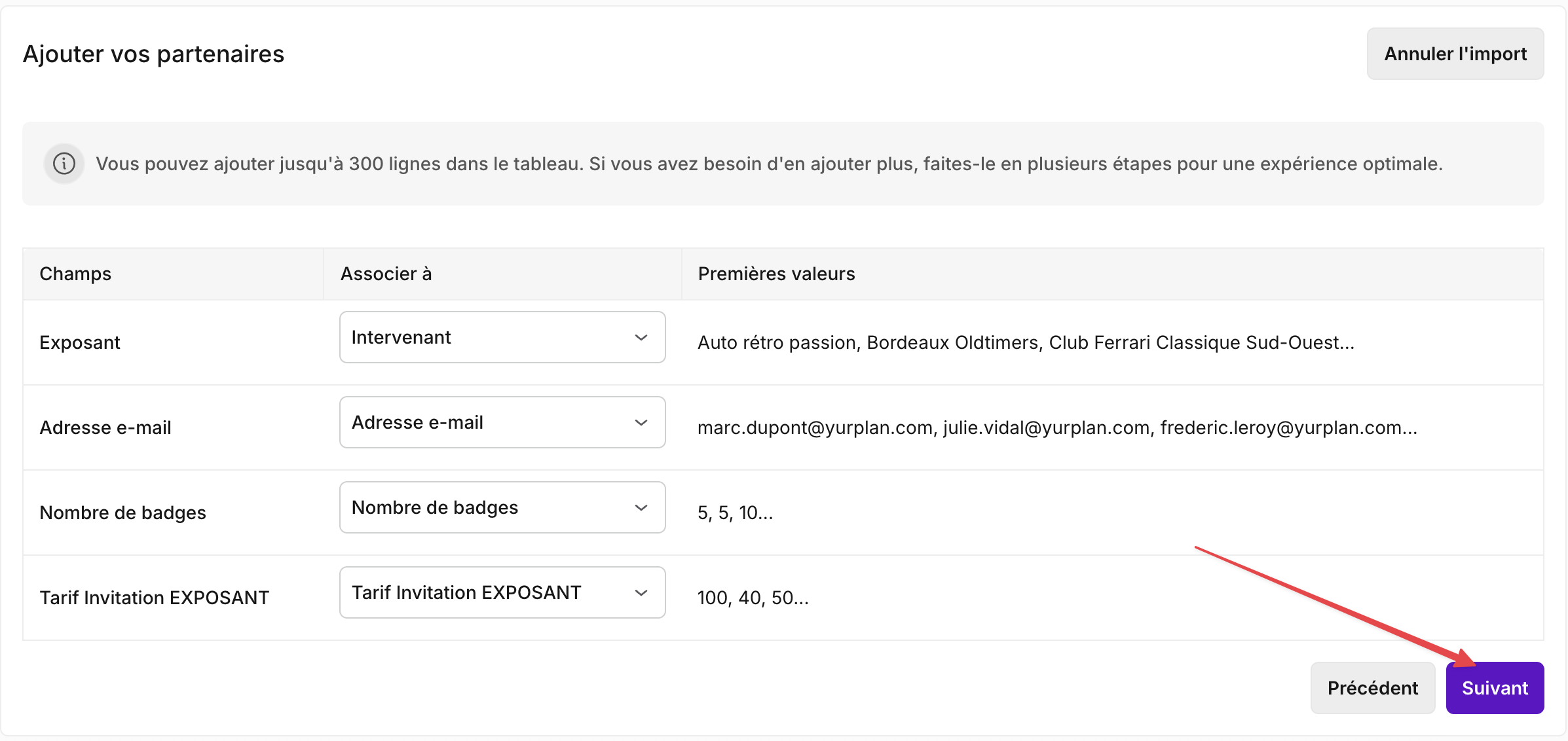Click the tarif values "100, 40, 50..."
This screenshot has height=741, width=1568.
(x=753, y=598)
